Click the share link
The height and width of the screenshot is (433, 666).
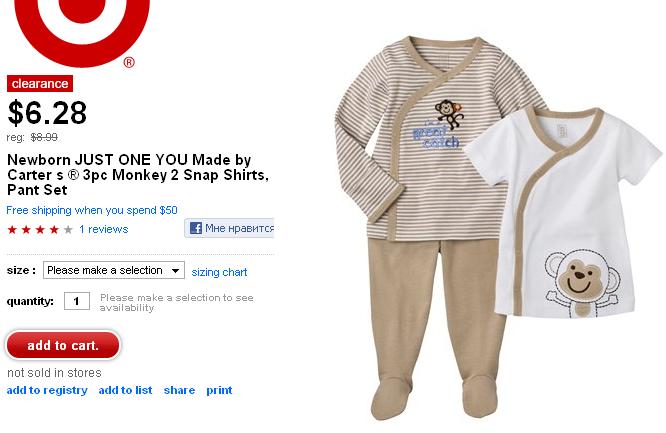[179, 390]
